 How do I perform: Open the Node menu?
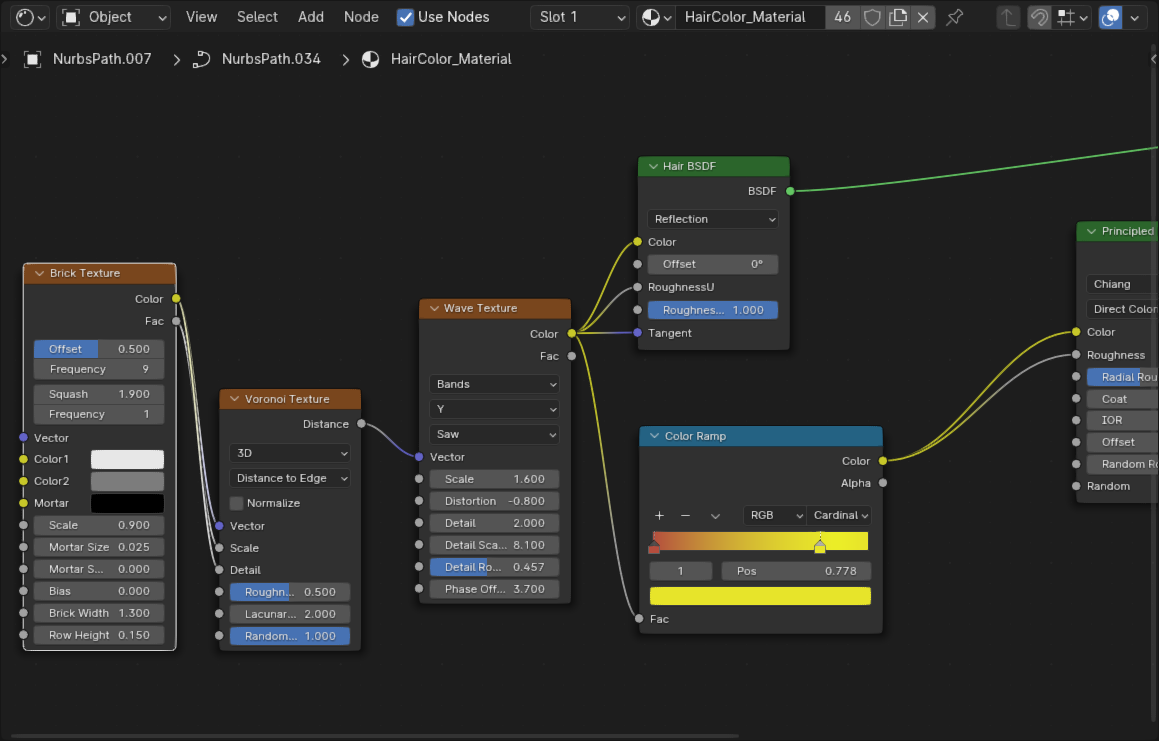(361, 17)
